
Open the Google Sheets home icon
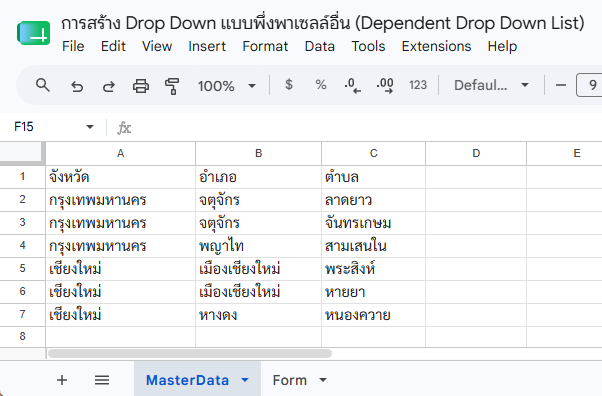[33, 33]
